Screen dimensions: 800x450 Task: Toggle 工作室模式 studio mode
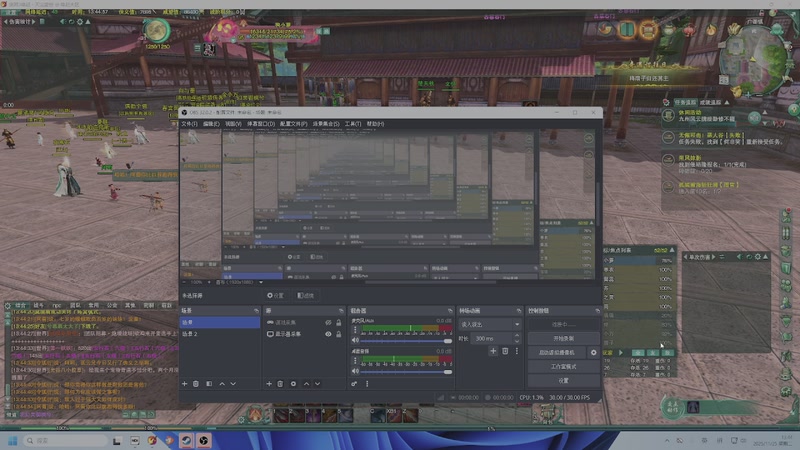[x=564, y=366]
